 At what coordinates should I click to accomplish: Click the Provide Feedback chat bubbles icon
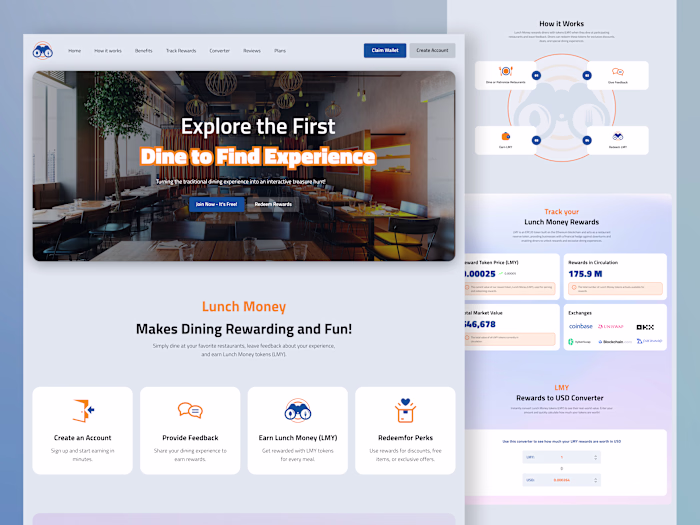pos(190,410)
